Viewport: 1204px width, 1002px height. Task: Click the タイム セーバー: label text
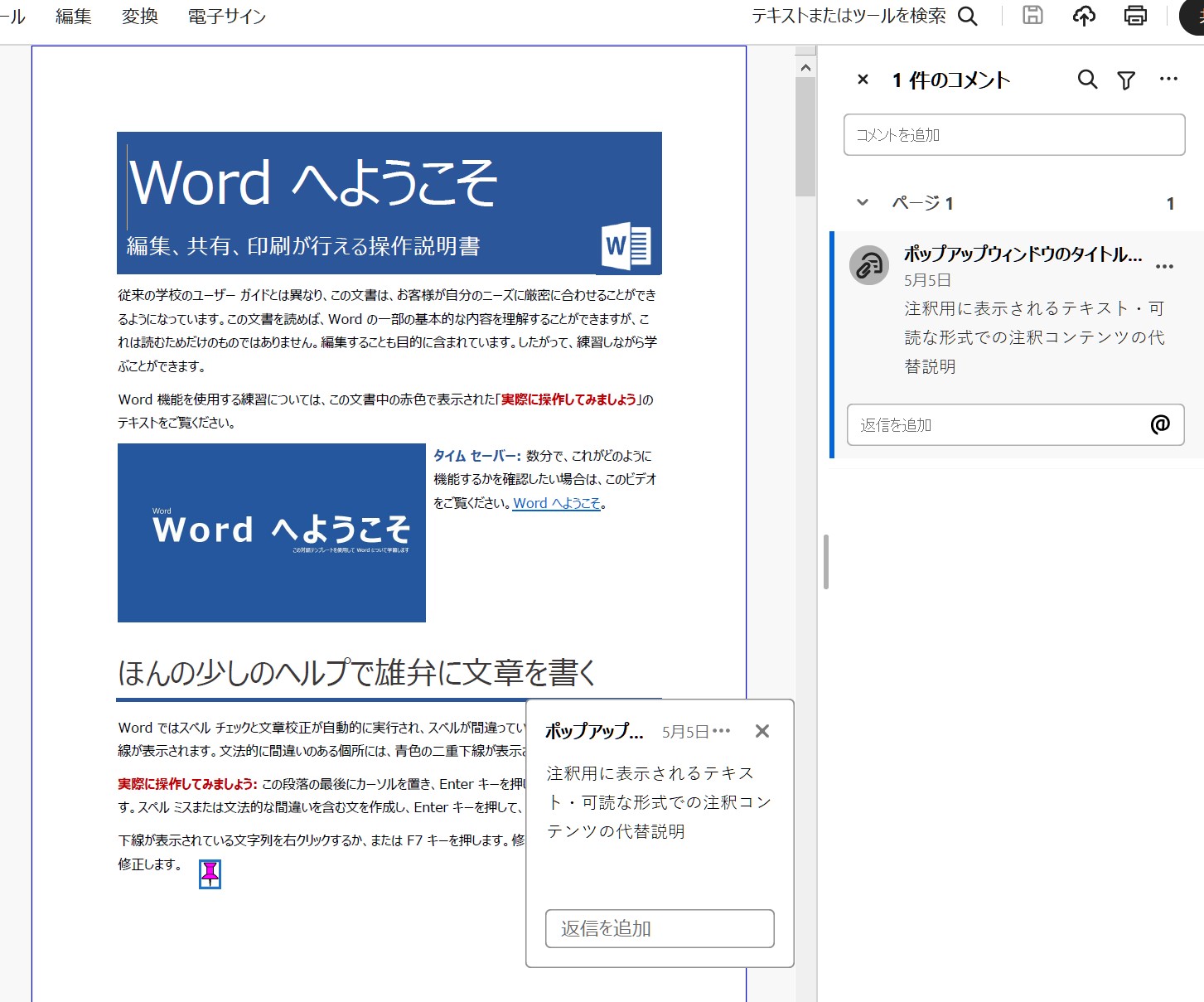point(478,456)
